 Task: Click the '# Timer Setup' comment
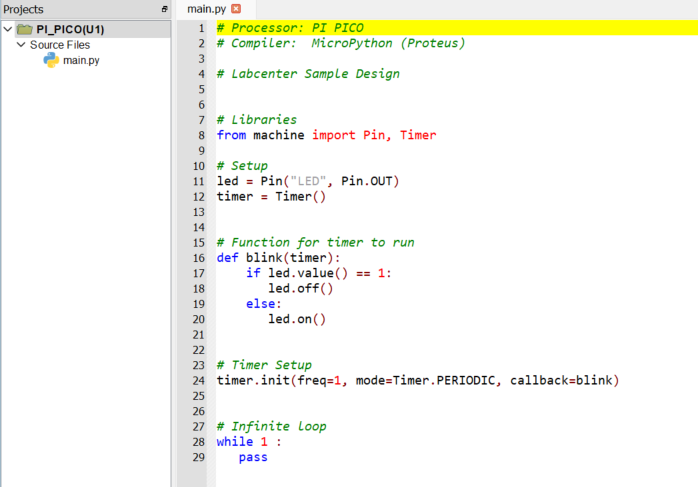pos(264,365)
